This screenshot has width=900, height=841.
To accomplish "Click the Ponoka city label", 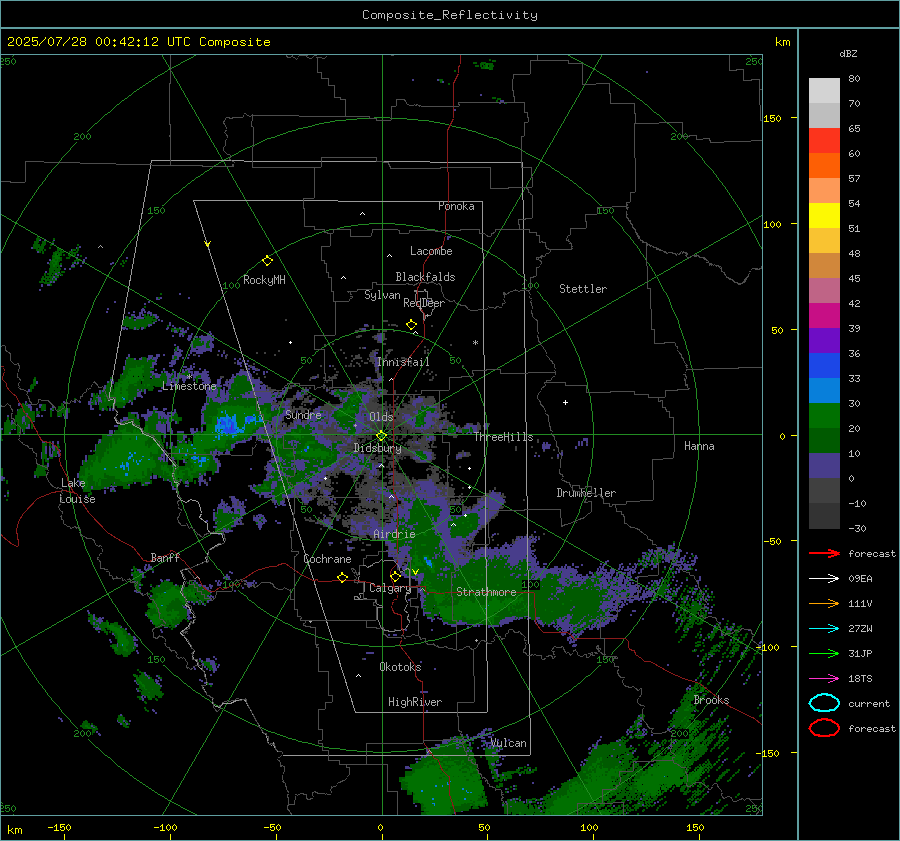I will tap(456, 206).
